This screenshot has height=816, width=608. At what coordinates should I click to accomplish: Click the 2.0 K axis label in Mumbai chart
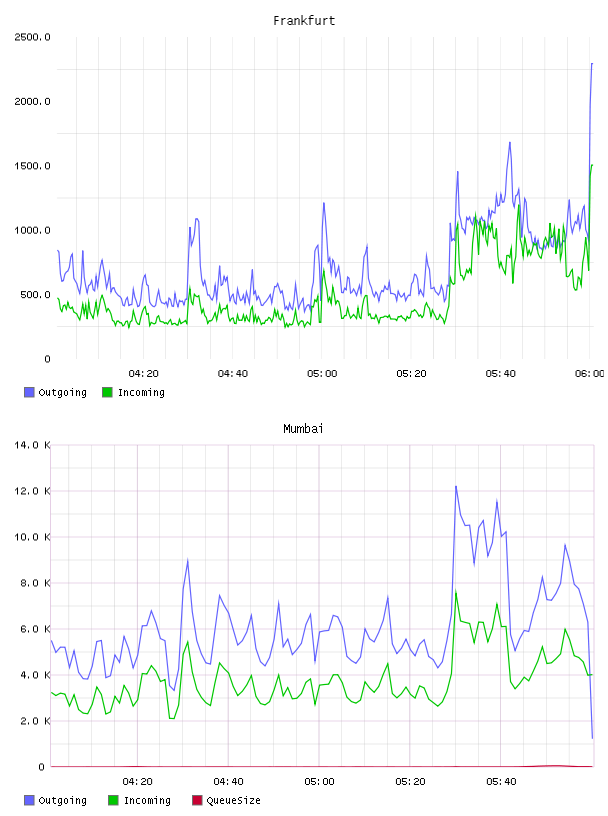35,721
